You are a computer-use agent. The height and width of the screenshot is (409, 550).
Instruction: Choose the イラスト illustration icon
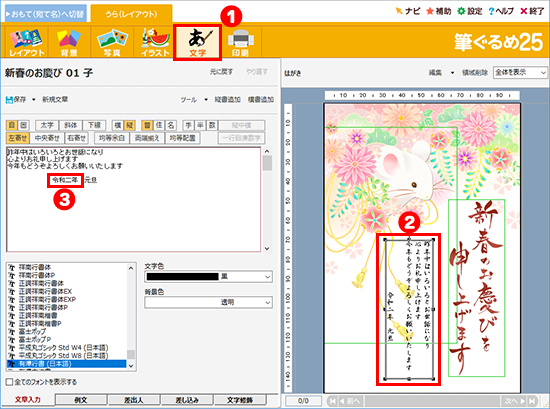point(155,42)
